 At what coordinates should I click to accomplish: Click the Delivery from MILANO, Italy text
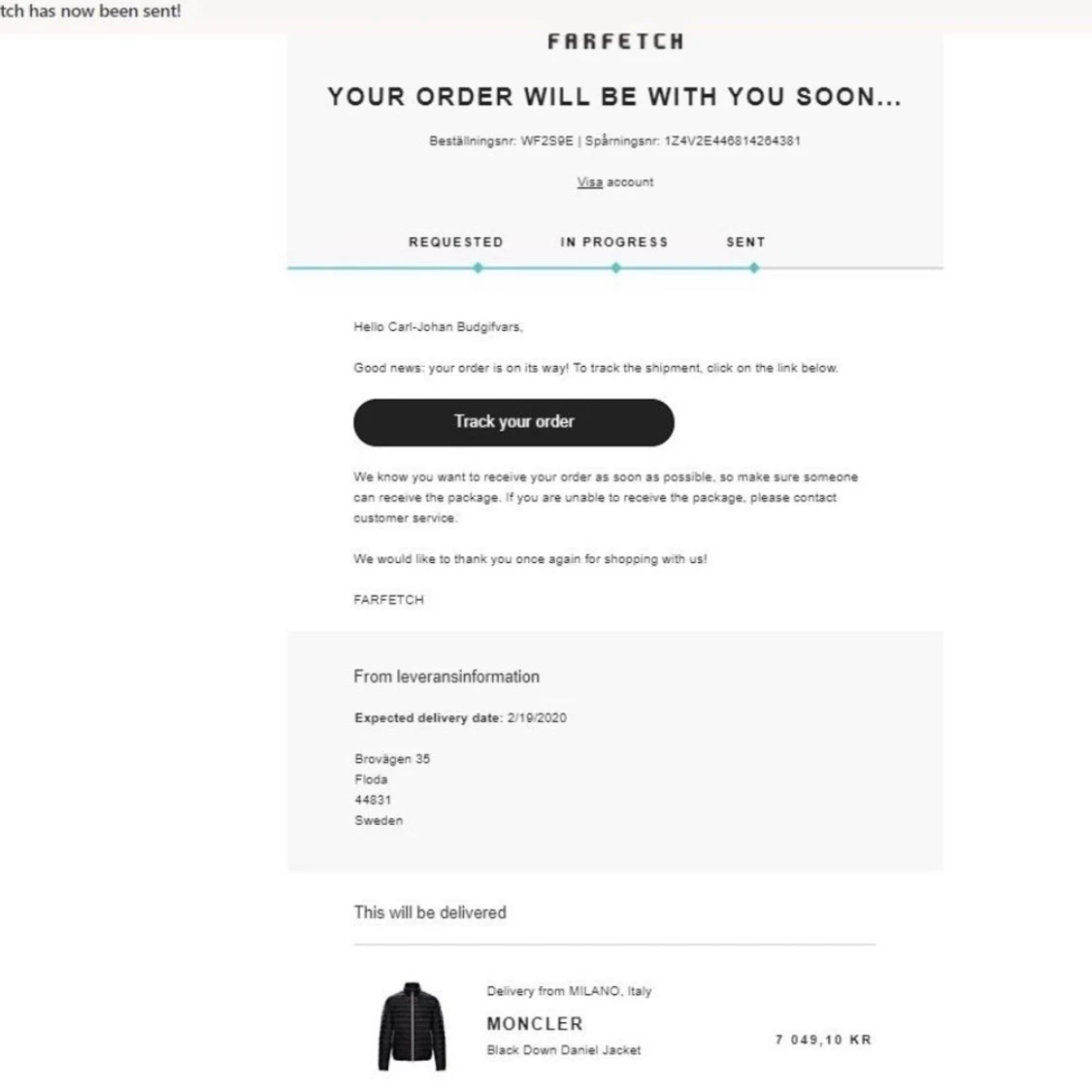click(569, 990)
